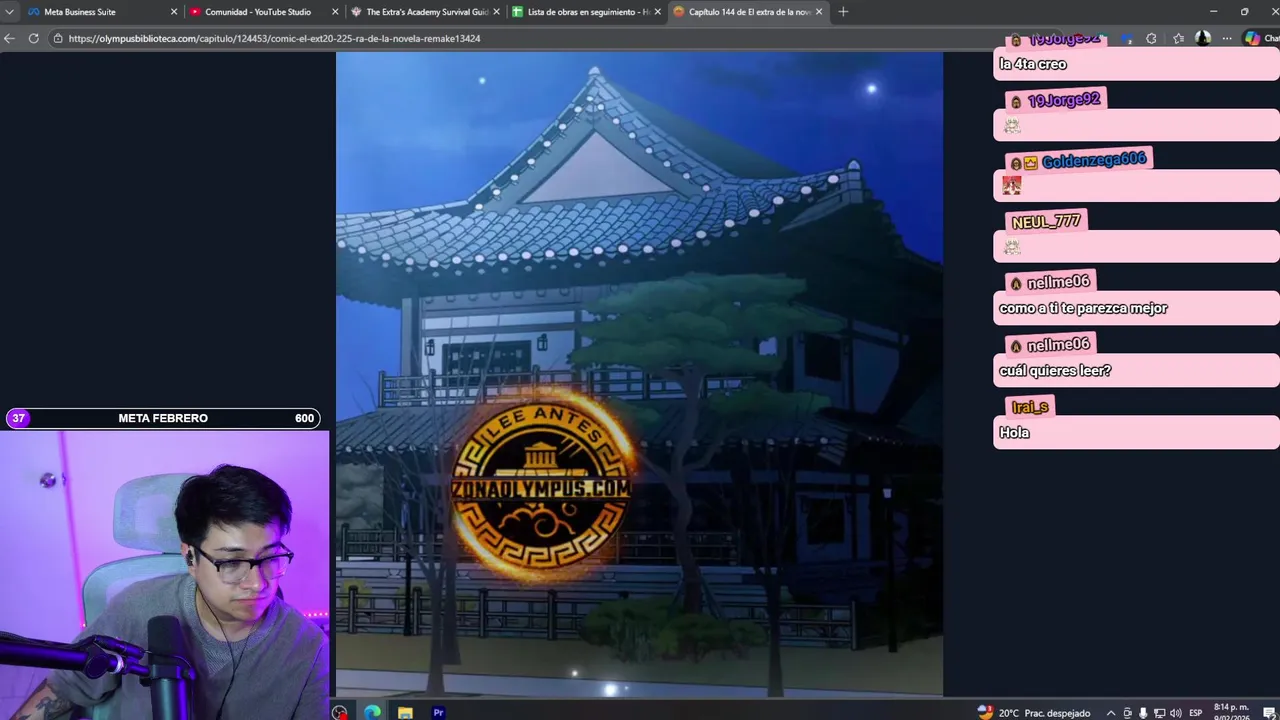Click Goldenzega606 username in chat
The height and width of the screenshot is (720, 1280).
1094,161
